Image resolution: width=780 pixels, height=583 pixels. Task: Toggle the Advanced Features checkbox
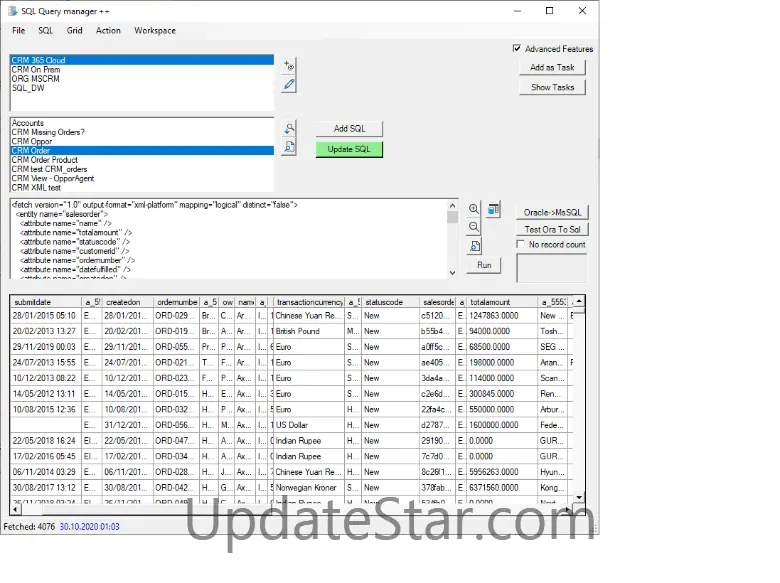pyautogui.click(x=517, y=48)
